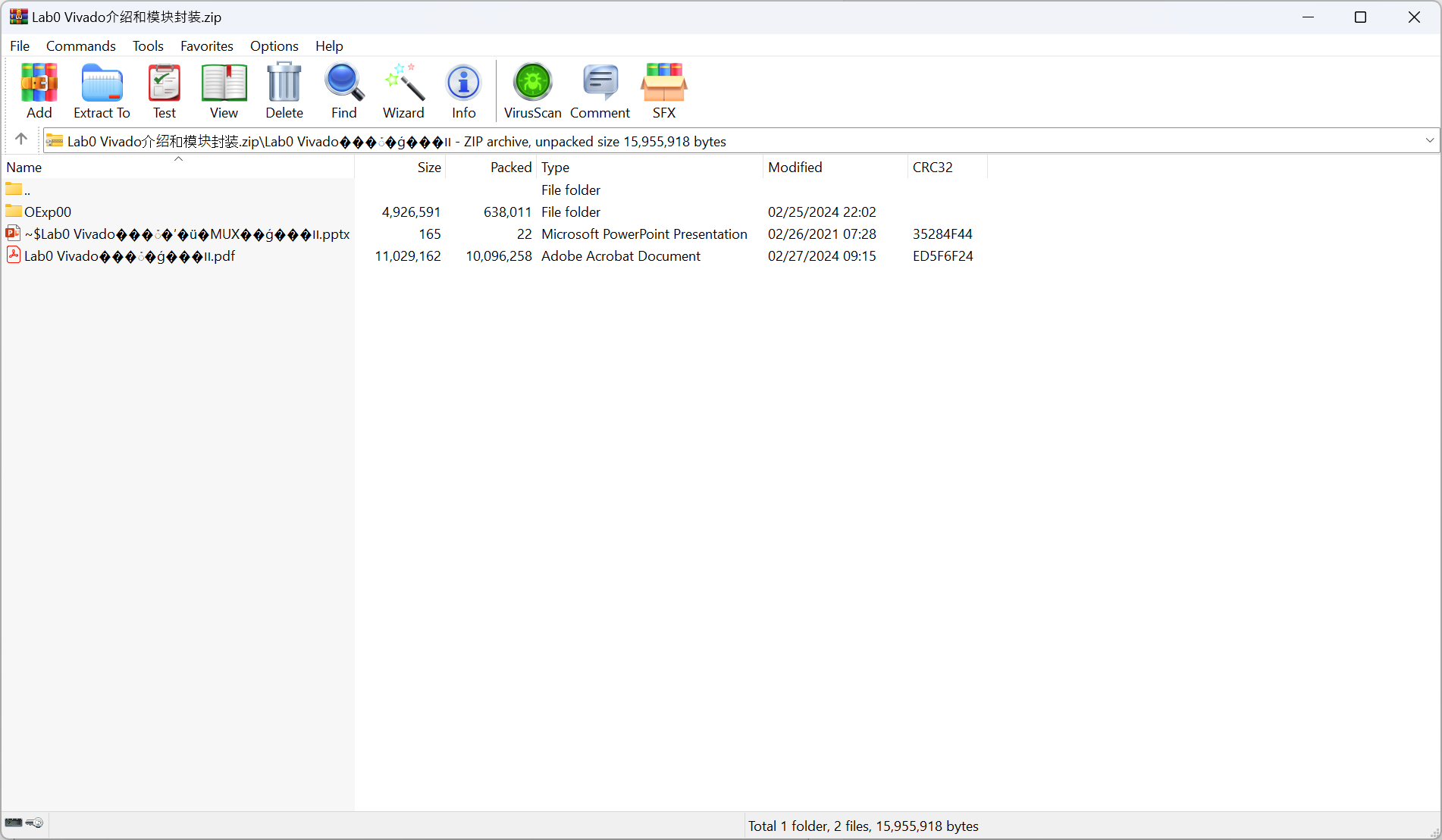Viewport: 1442px width, 840px height.
Task: Select the ~$Lab0 Vivado pptx file name
Action: (x=187, y=234)
